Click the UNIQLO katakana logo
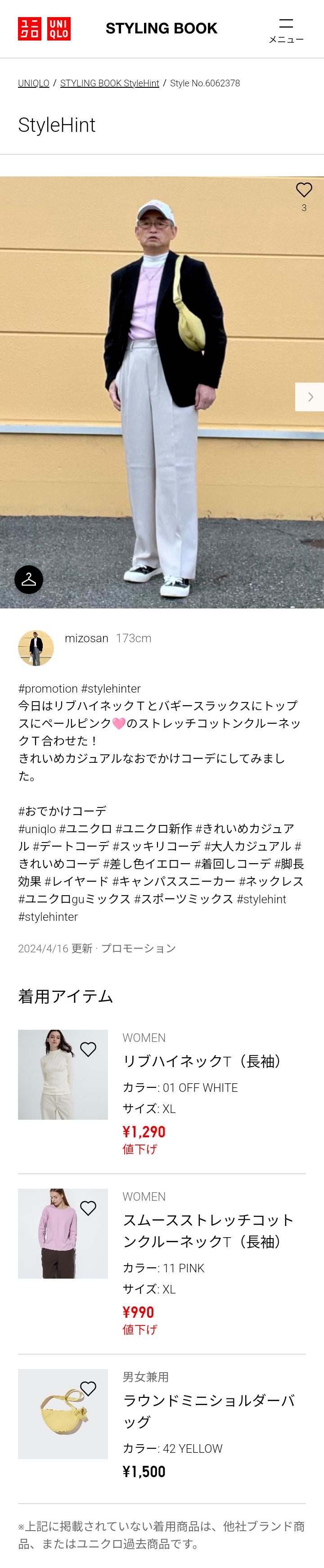 30,29
